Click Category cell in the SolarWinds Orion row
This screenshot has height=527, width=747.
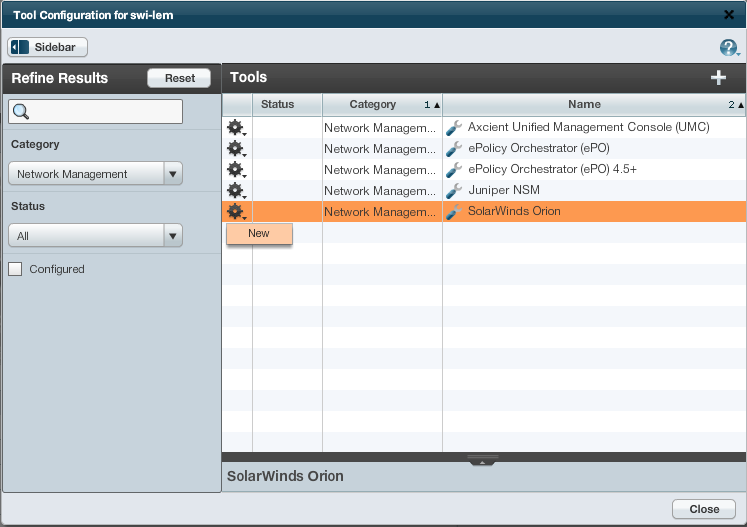(383, 212)
